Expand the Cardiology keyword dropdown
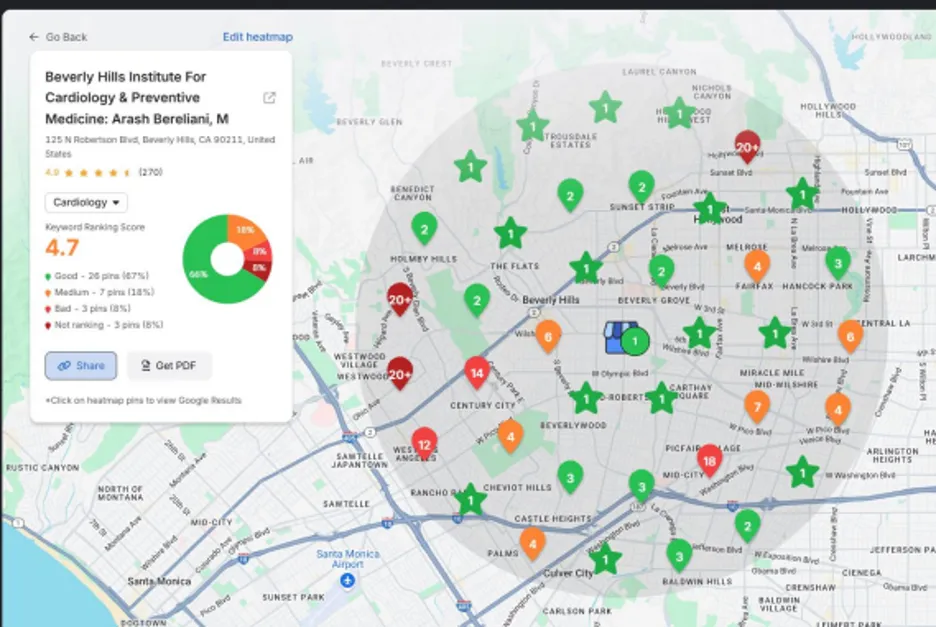The height and width of the screenshot is (628, 936). tap(86, 202)
